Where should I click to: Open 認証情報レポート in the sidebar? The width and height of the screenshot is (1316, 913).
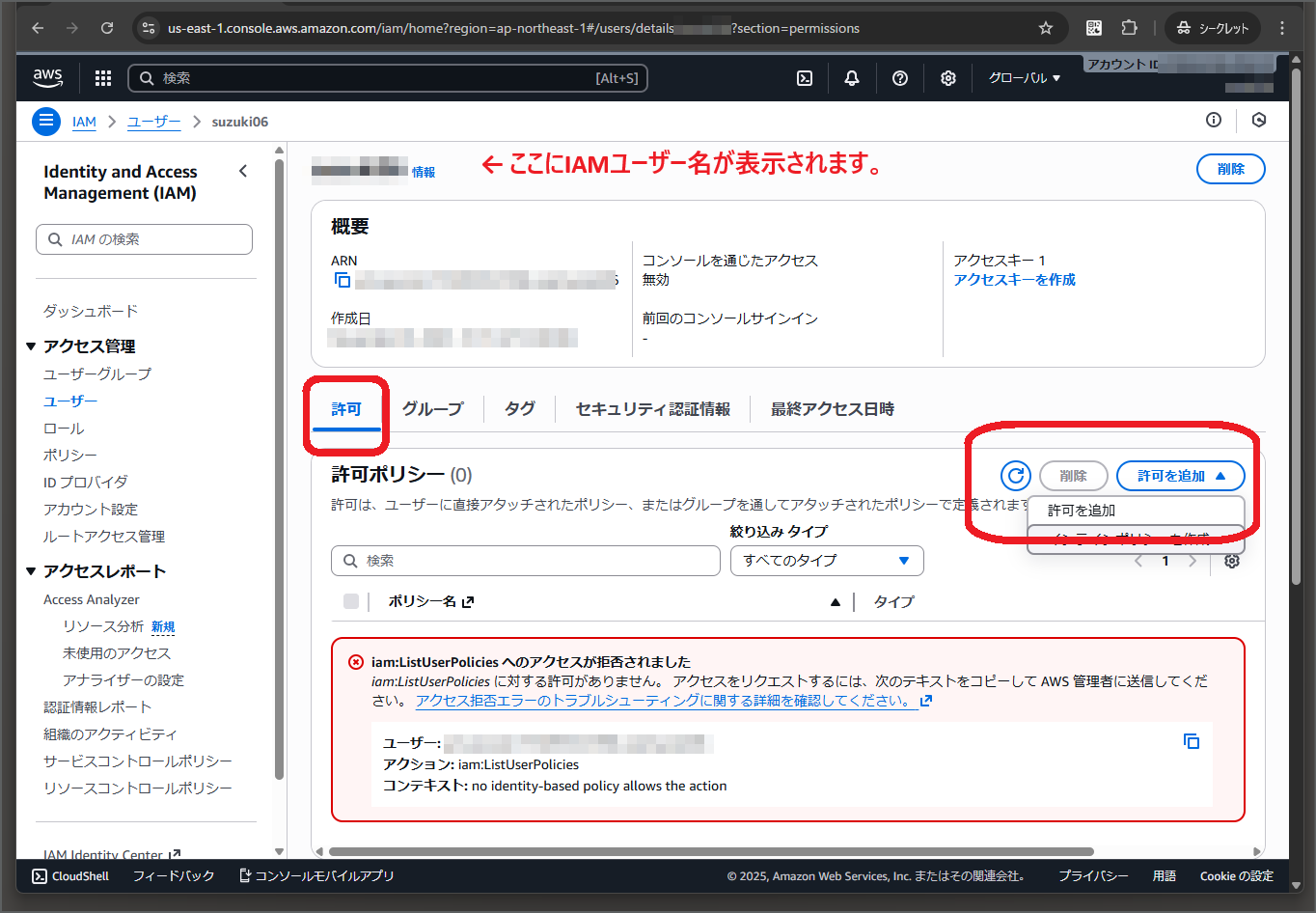[97, 707]
